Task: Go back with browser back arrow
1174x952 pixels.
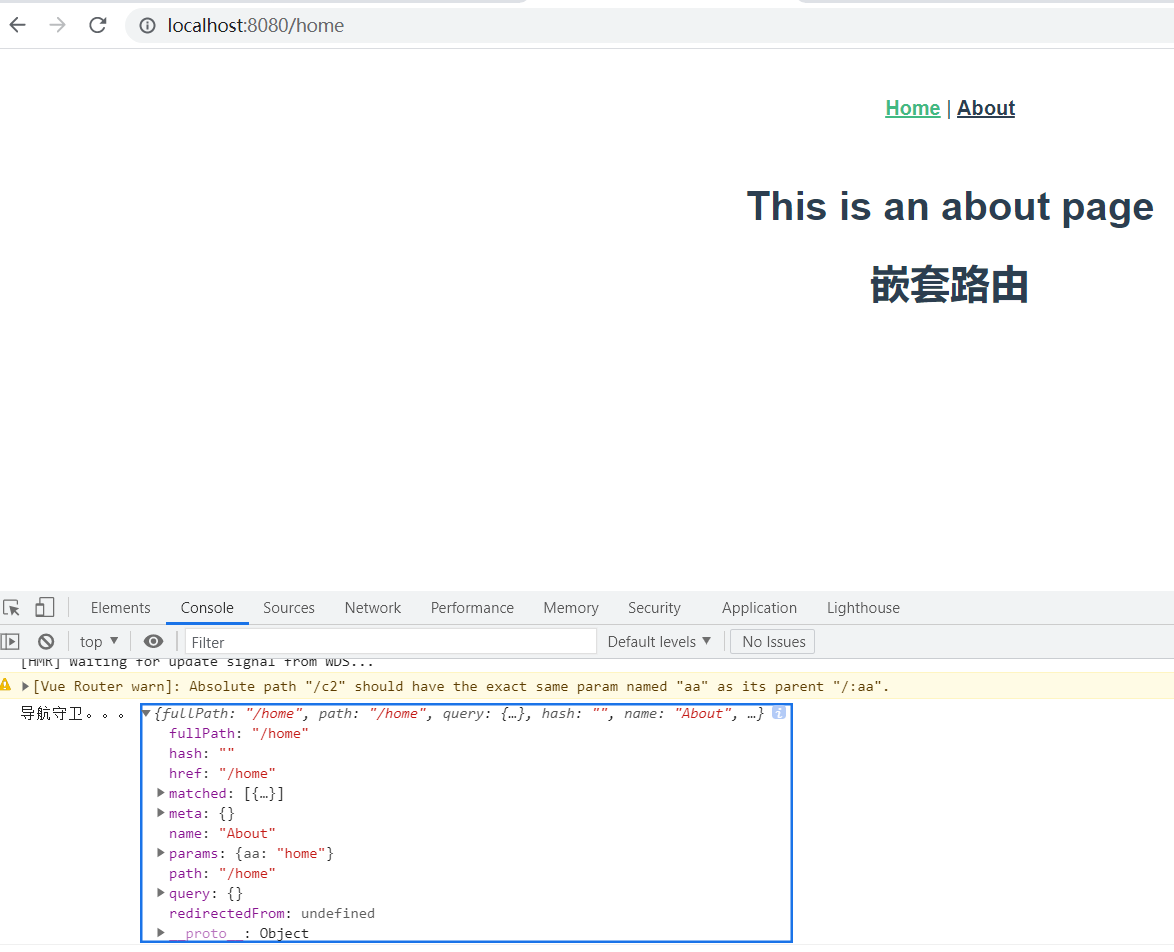Action: click(18, 25)
